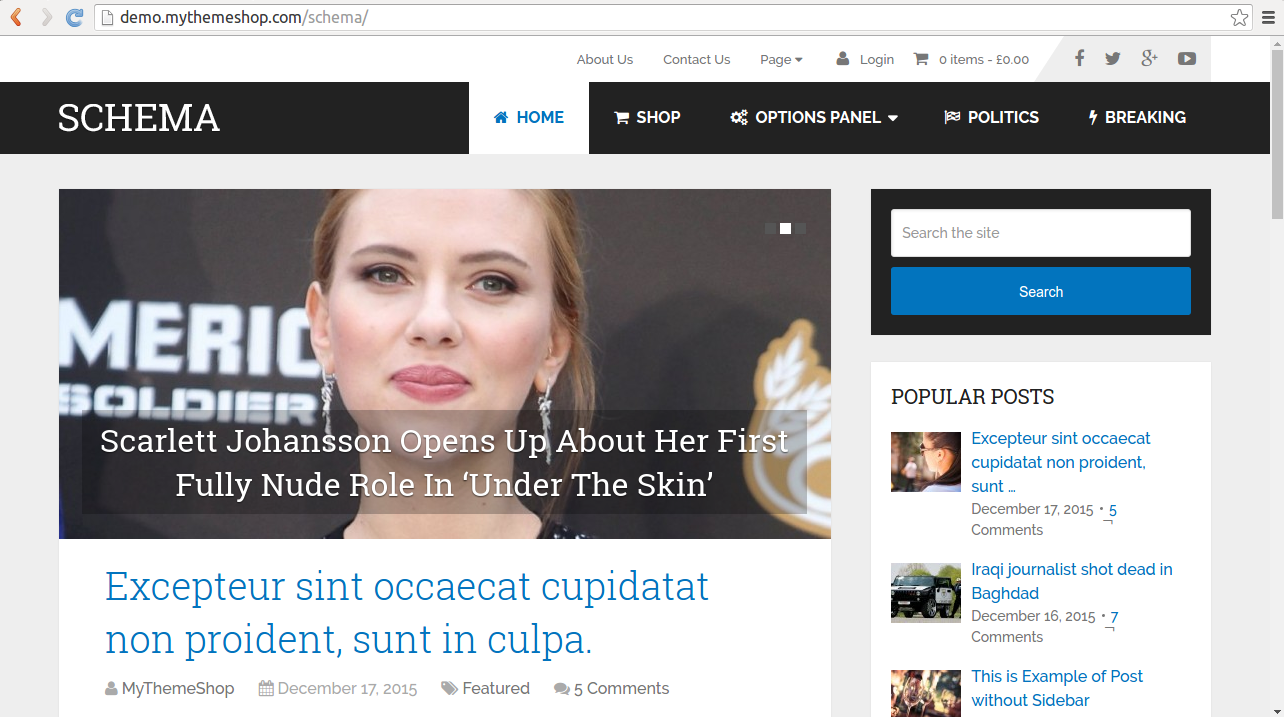Click the Login link
The image size is (1284, 717).
point(877,60)
